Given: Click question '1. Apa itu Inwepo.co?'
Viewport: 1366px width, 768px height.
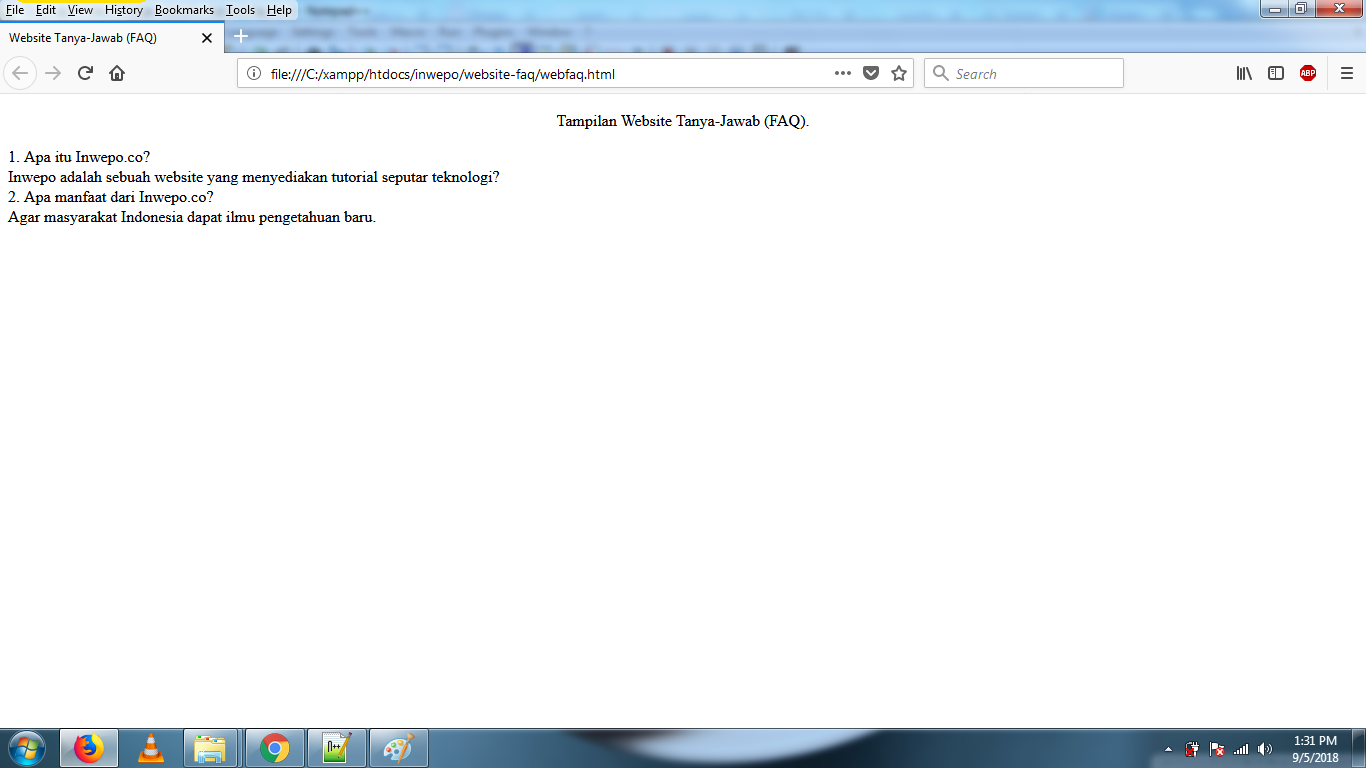Looking at the screenshot, I should (x=79, y=157).
